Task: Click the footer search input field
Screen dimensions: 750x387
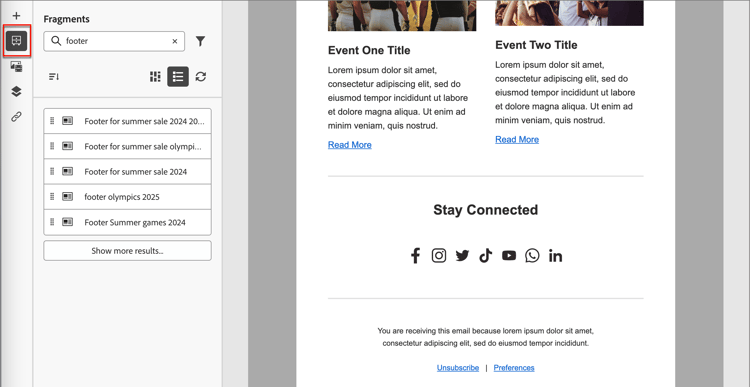Action: 114,41
